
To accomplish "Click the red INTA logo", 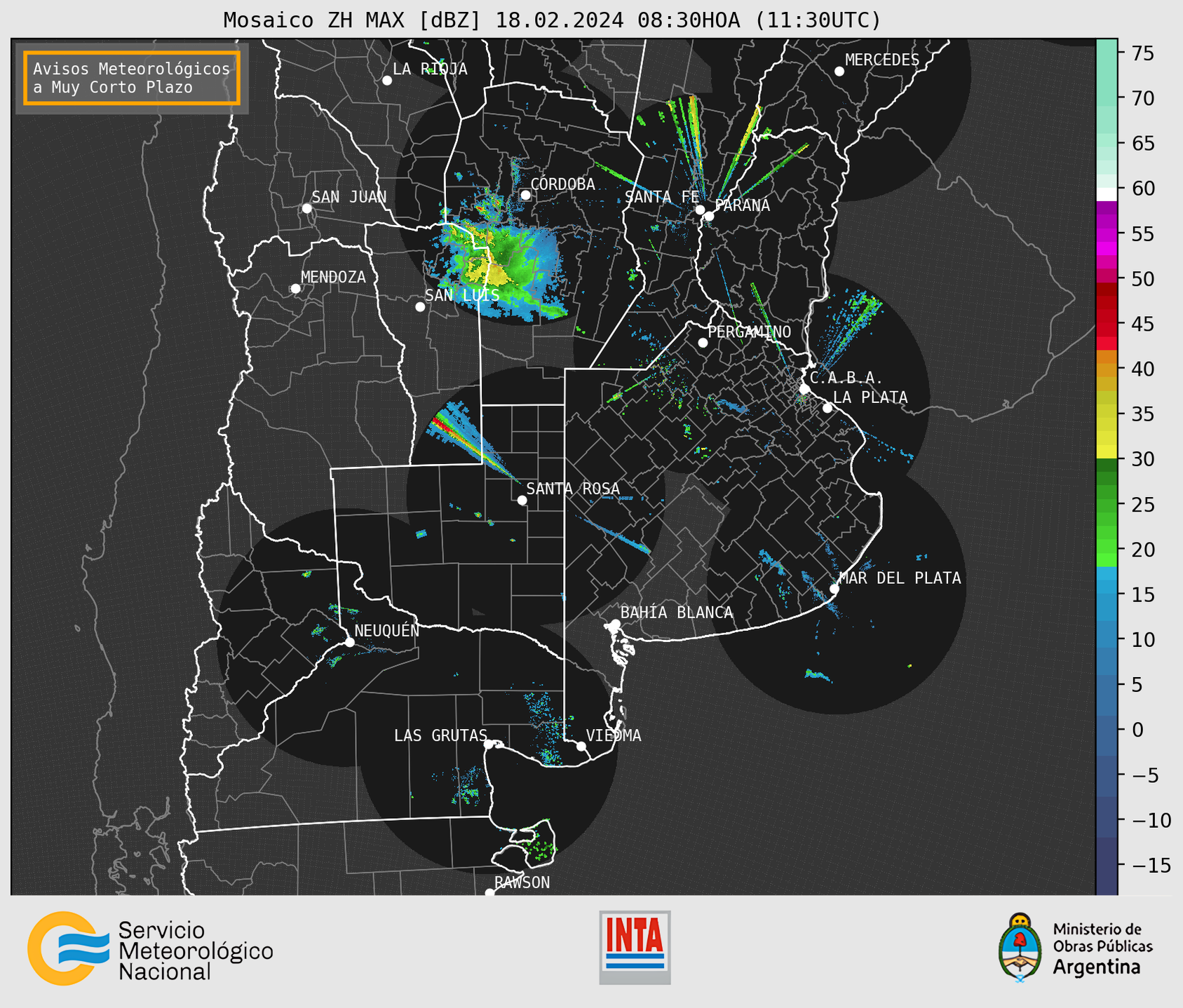I will (x=635, y=947).
